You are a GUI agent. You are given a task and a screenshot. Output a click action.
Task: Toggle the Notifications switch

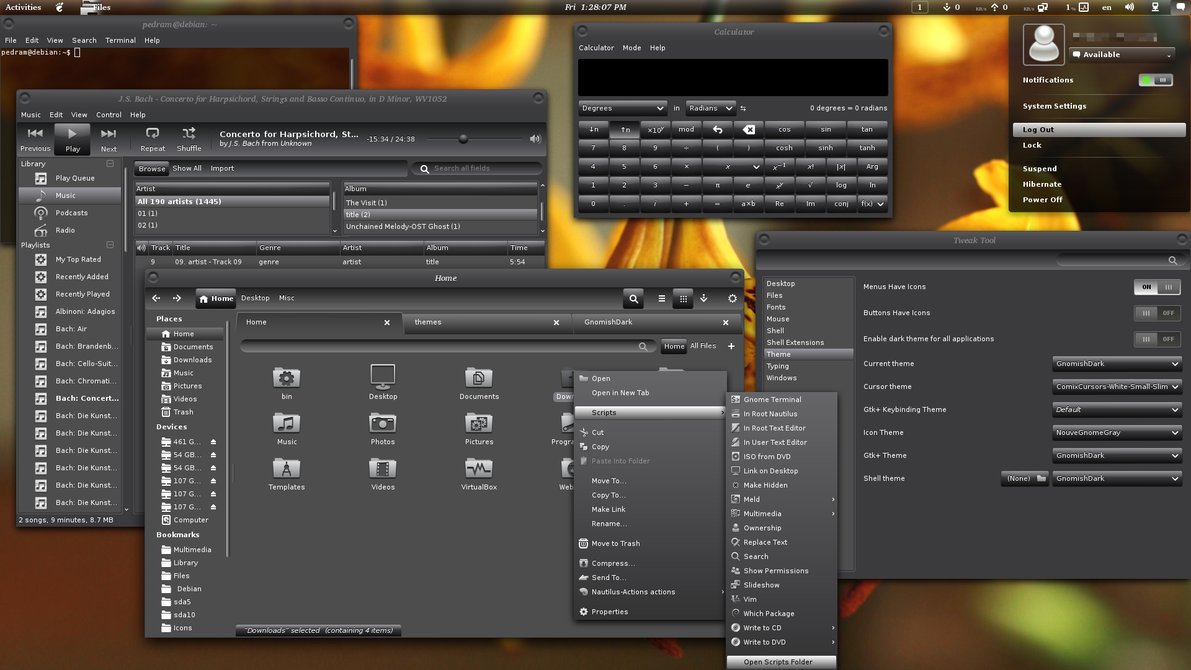coord(1156,80)
